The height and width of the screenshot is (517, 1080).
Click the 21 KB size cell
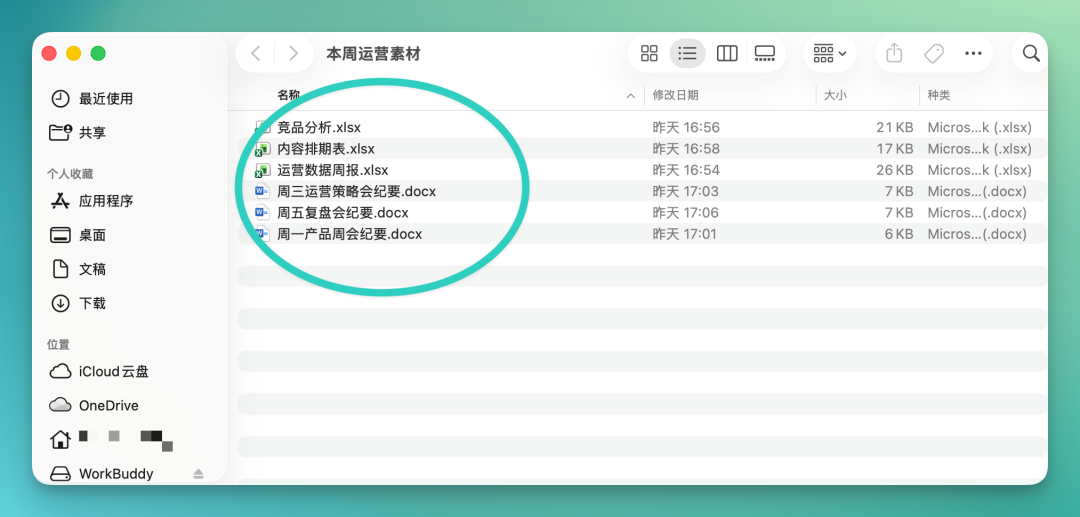point(895,127)
